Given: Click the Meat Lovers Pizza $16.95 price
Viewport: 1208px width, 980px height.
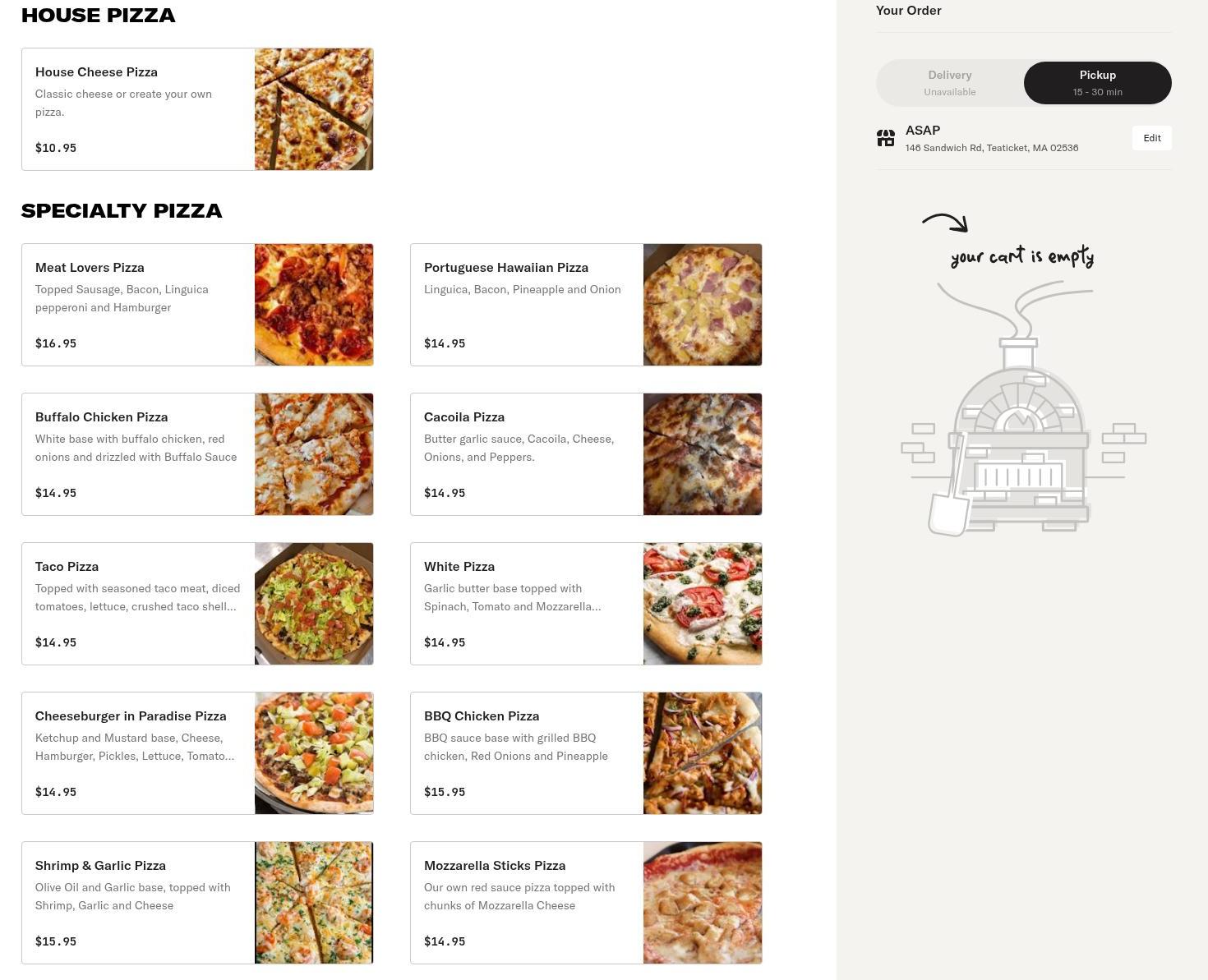Looking at the screenshot, I should 56,343.
